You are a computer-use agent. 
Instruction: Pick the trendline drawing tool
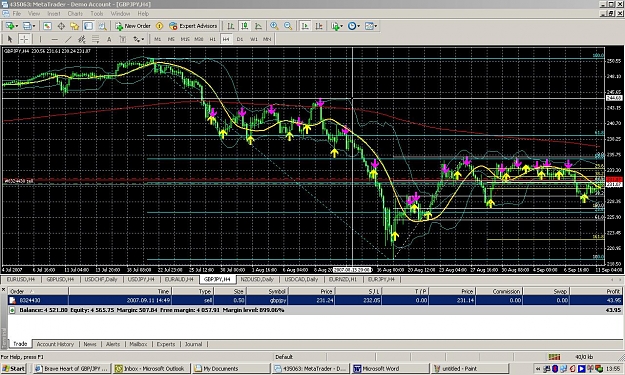pos(68,39)
